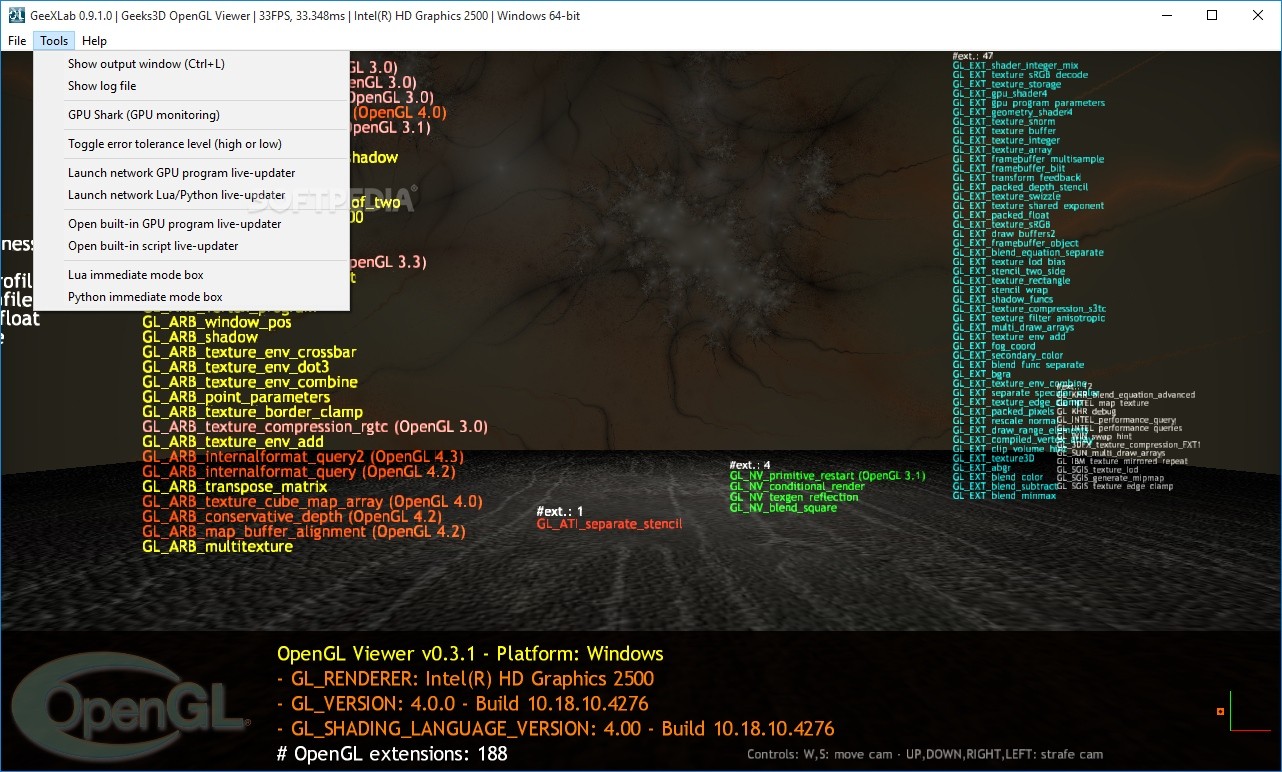Launch network Lua/Python live-updater
This screenshot has height=772, width=1282.
191,195
